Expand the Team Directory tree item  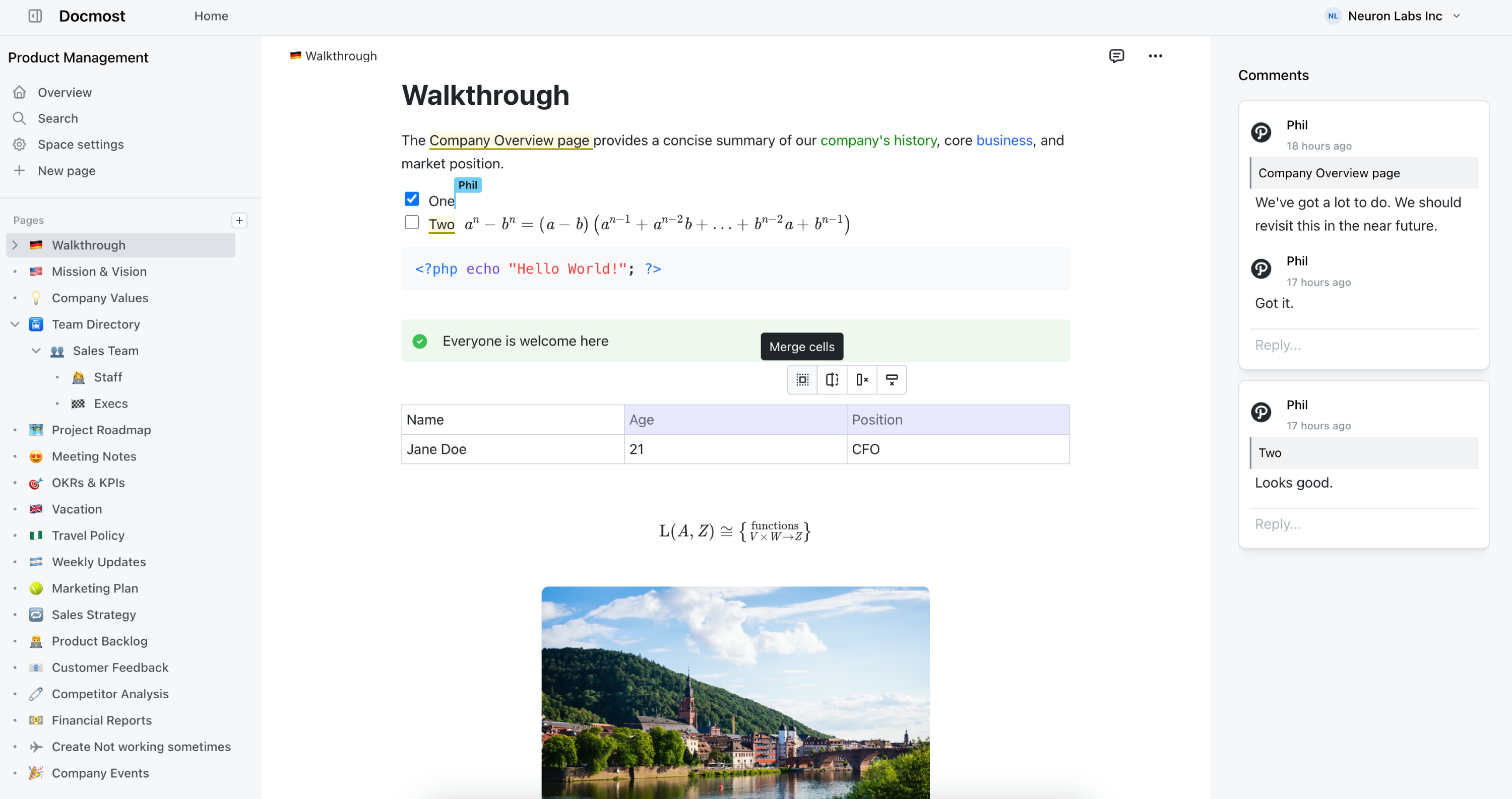14,324
